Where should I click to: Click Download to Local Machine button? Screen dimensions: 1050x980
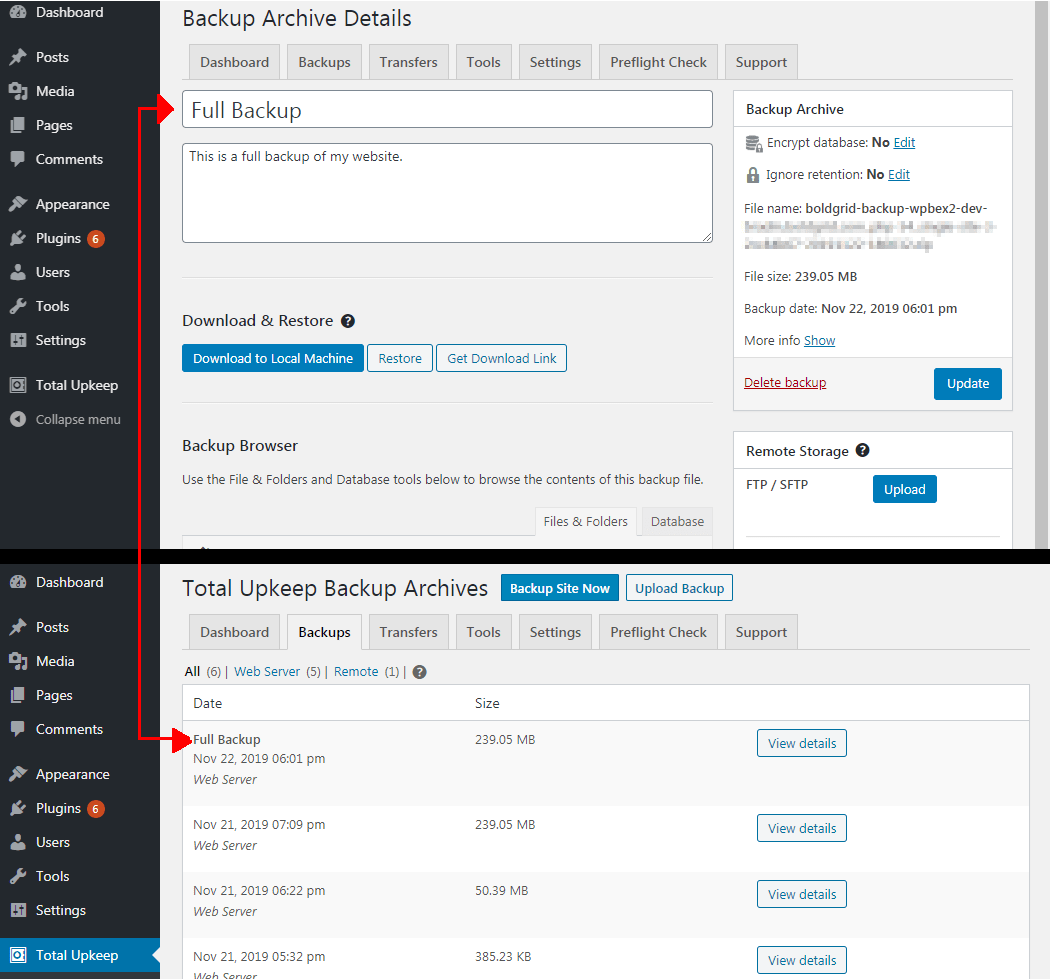[273, 358]
